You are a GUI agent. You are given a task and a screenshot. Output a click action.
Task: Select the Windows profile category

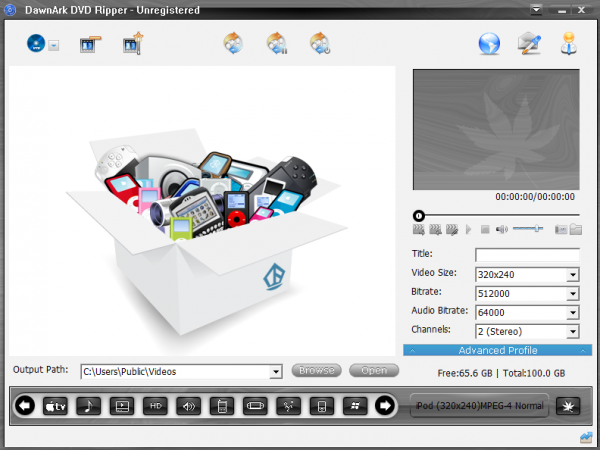[x=355, y=406]
